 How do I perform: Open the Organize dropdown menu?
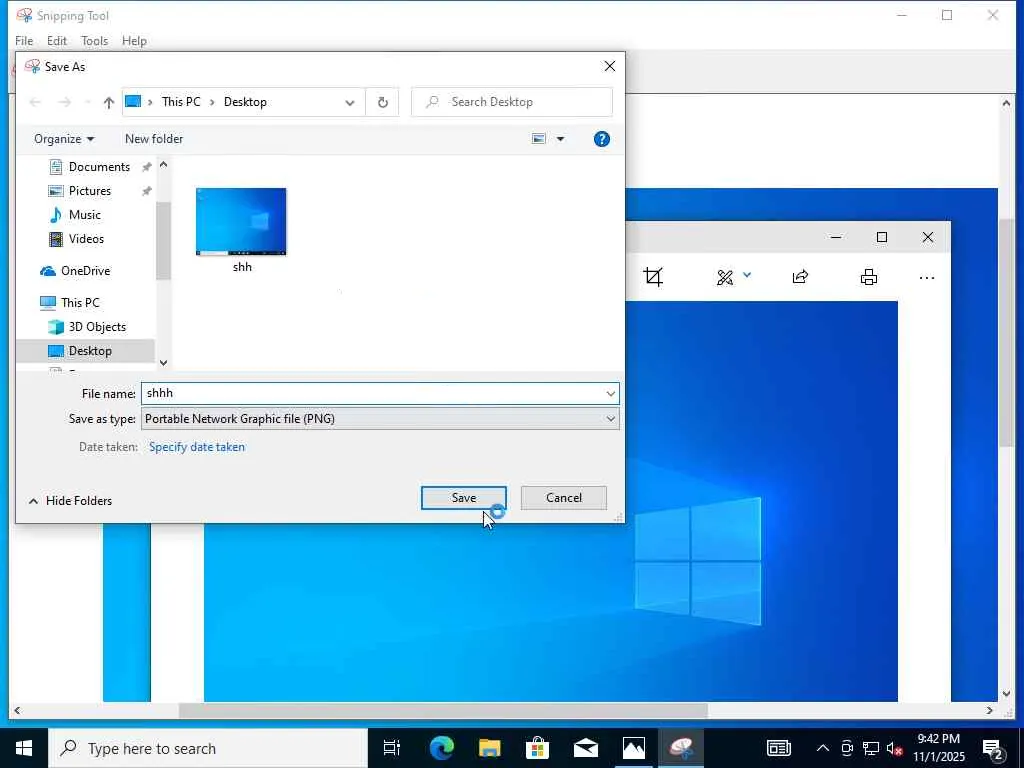[64, 138]
